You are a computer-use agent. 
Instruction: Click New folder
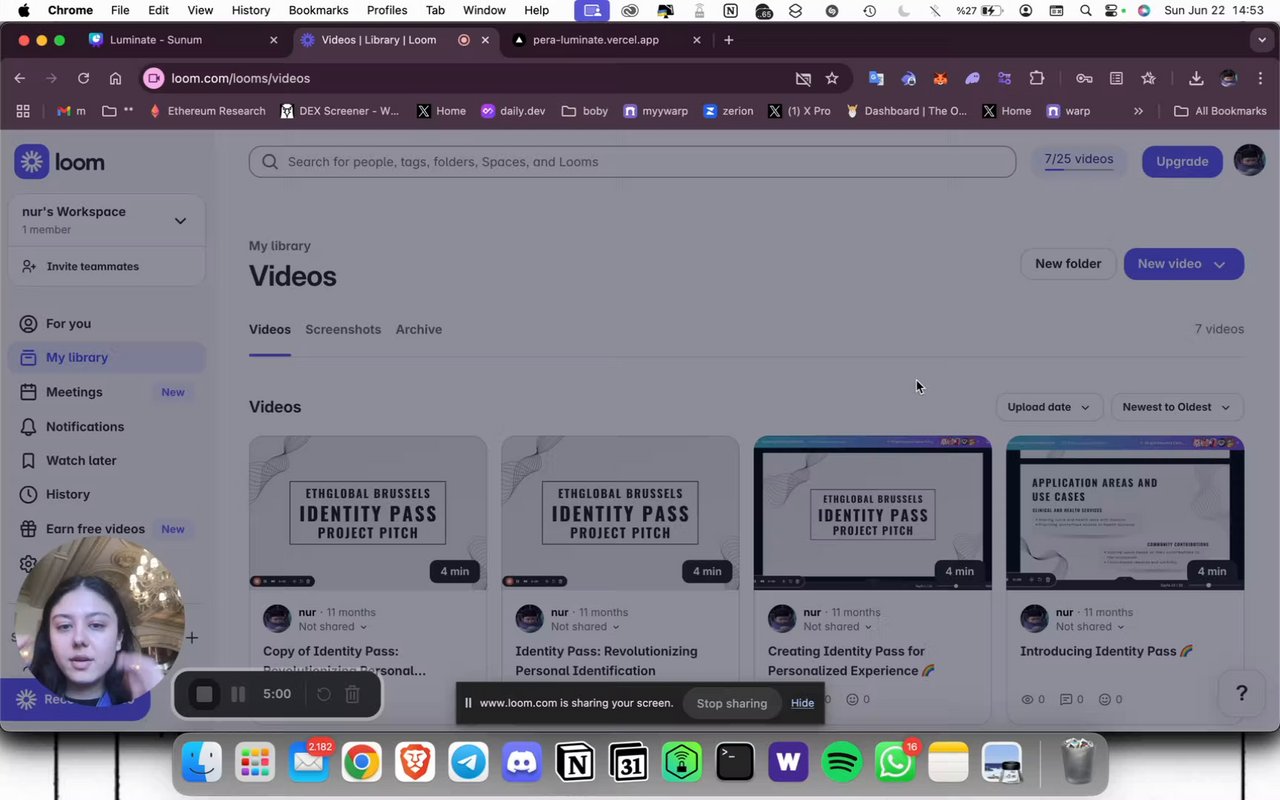(1068, 264)
